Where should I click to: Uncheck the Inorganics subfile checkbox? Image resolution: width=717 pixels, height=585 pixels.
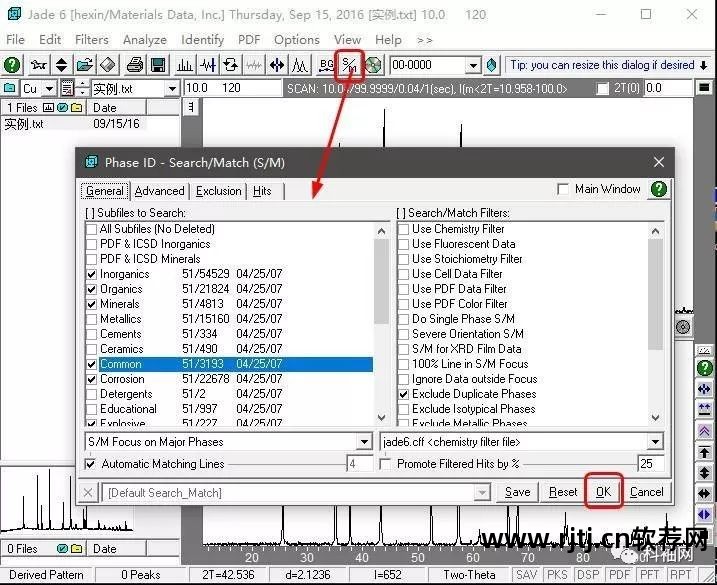[x=91, y=274]
